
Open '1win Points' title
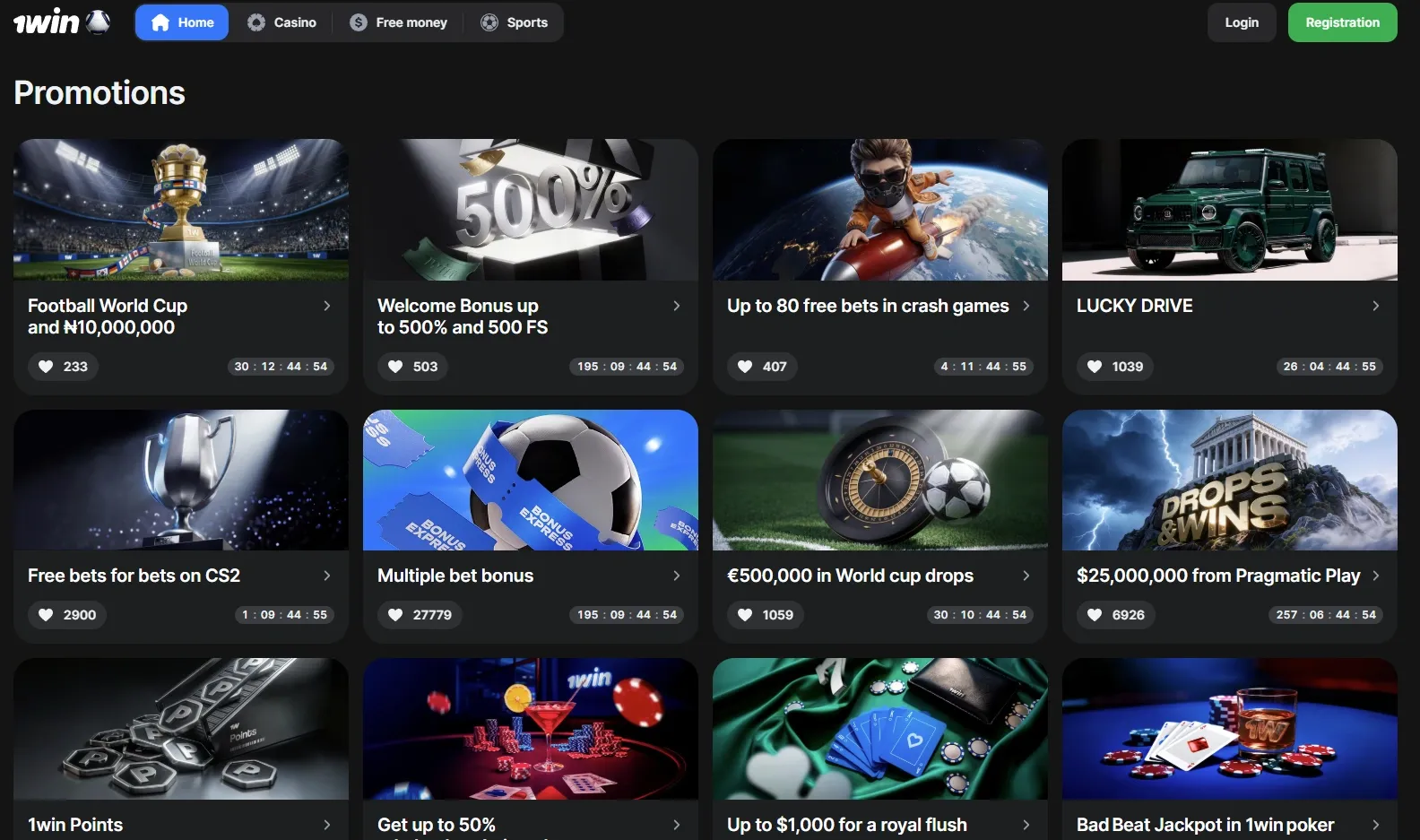tap(75, 825)
